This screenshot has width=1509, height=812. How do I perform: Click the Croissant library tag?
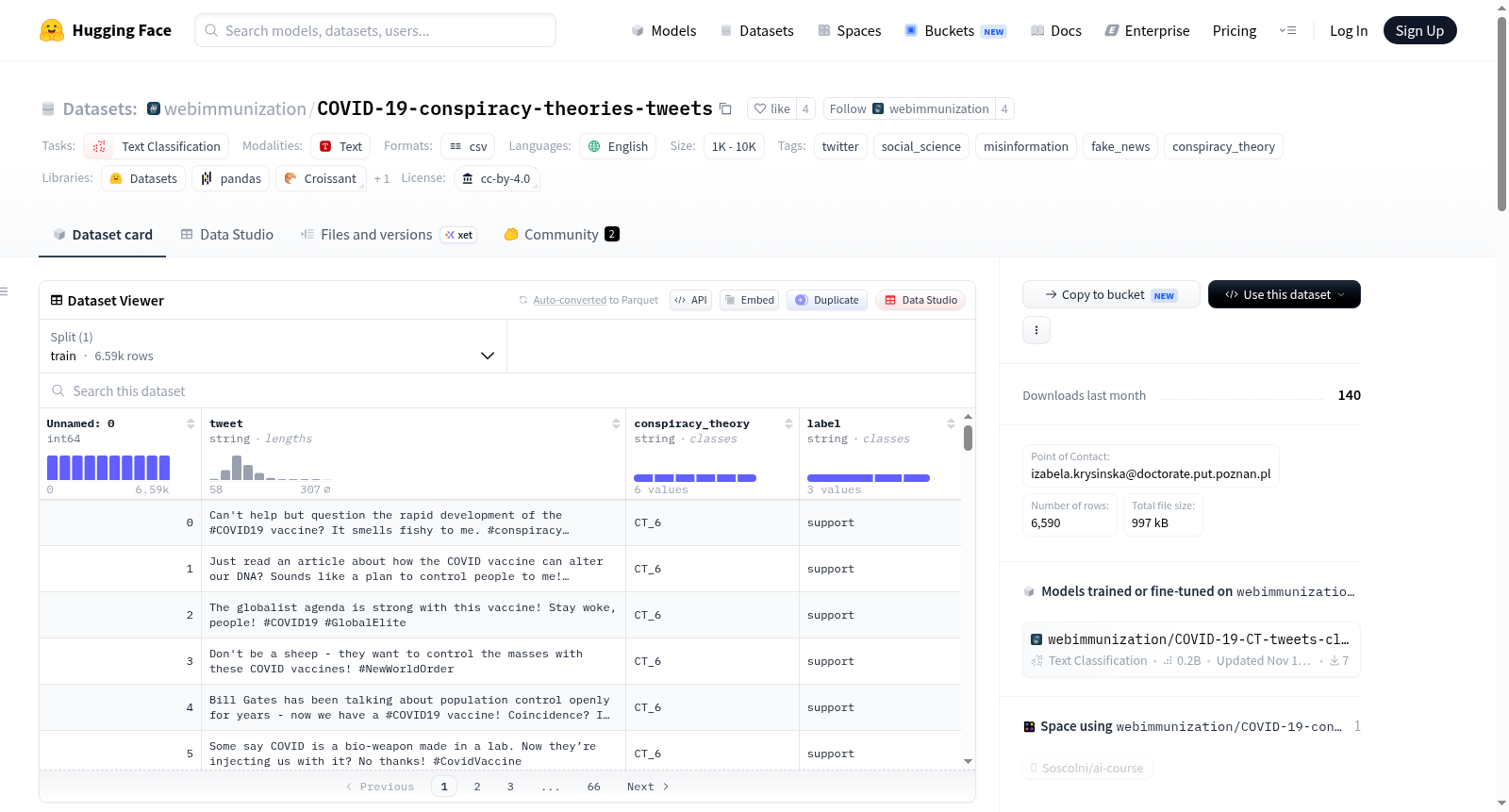321,178
